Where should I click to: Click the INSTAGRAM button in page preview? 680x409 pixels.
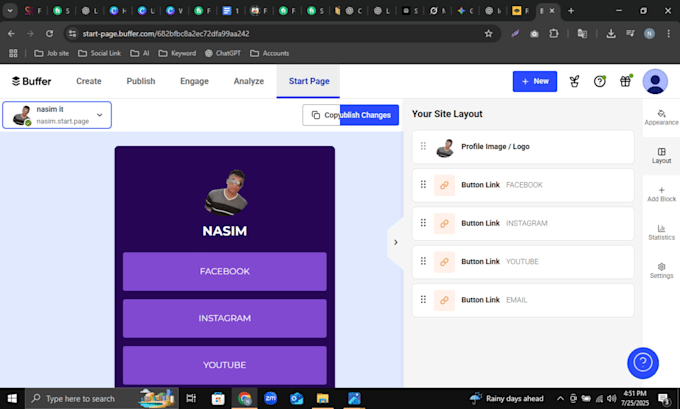225,318
